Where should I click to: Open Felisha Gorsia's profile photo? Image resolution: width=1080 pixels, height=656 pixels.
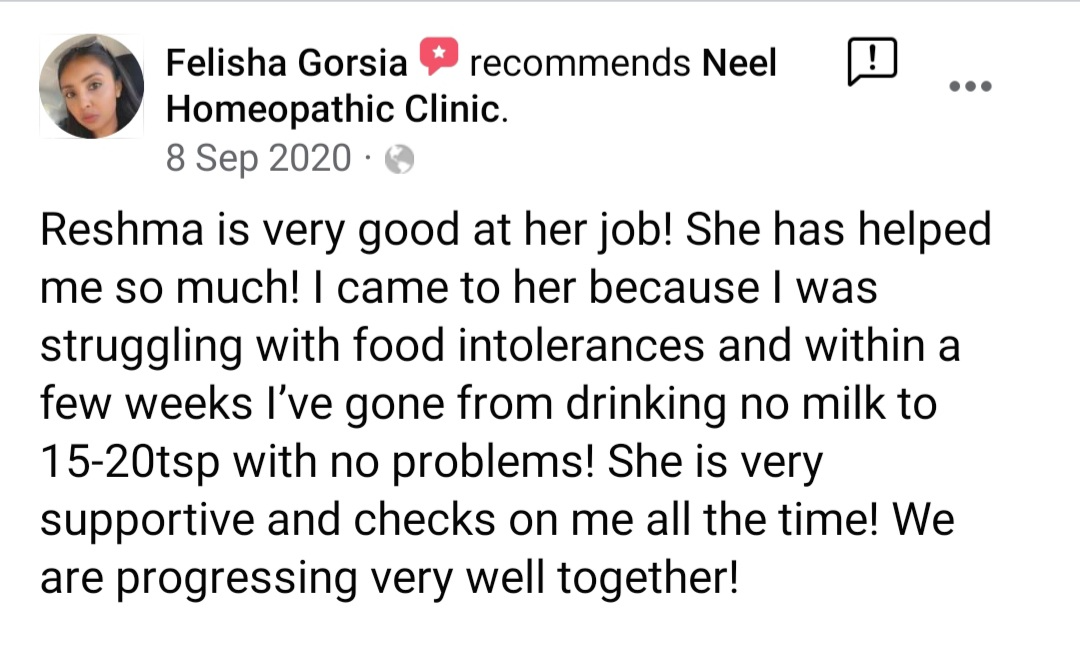tap(91, 86)
